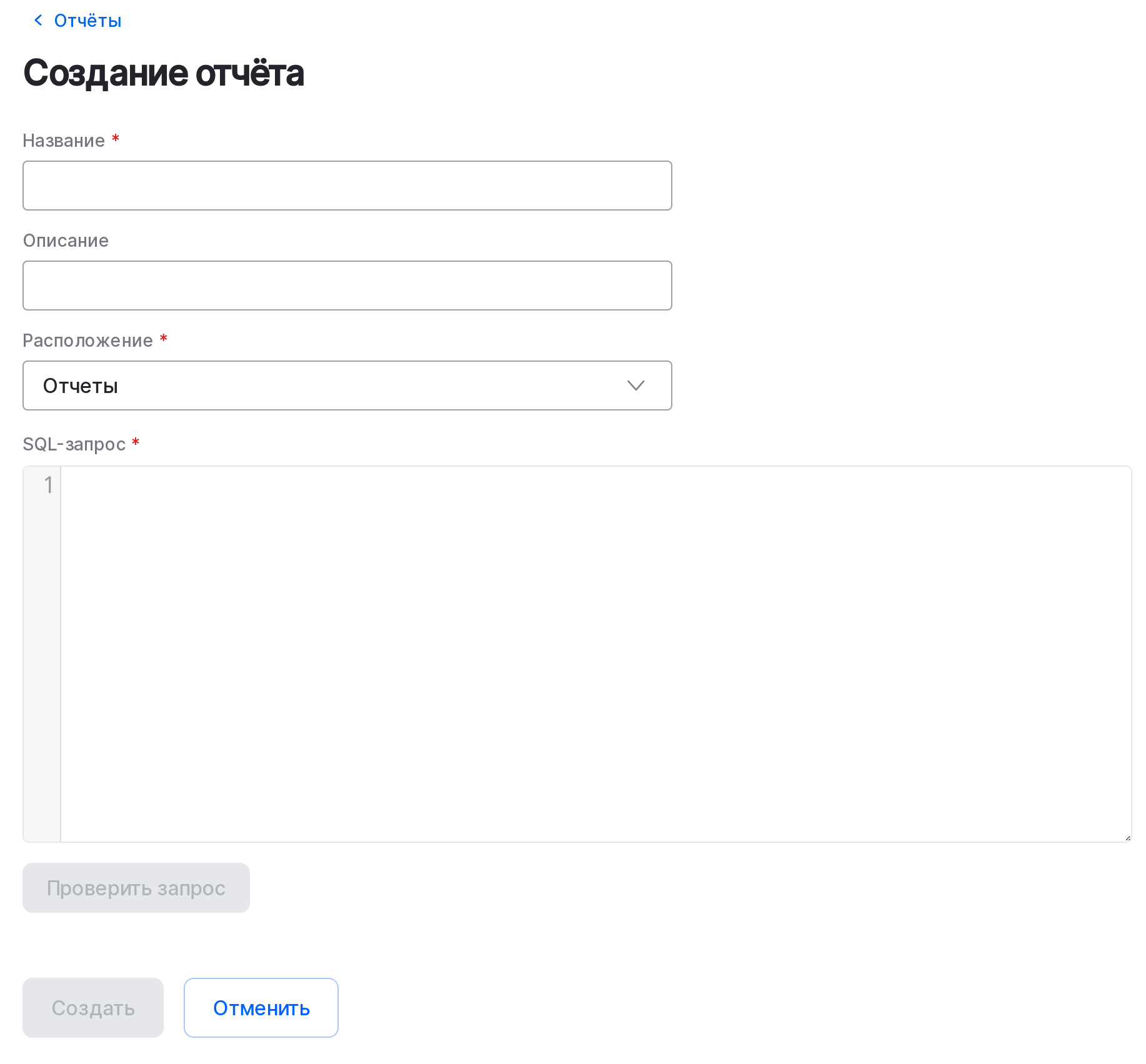This screenshot has height=1064, width=1146.
Task: Click the Расположение field label
Action: [87, 341]
